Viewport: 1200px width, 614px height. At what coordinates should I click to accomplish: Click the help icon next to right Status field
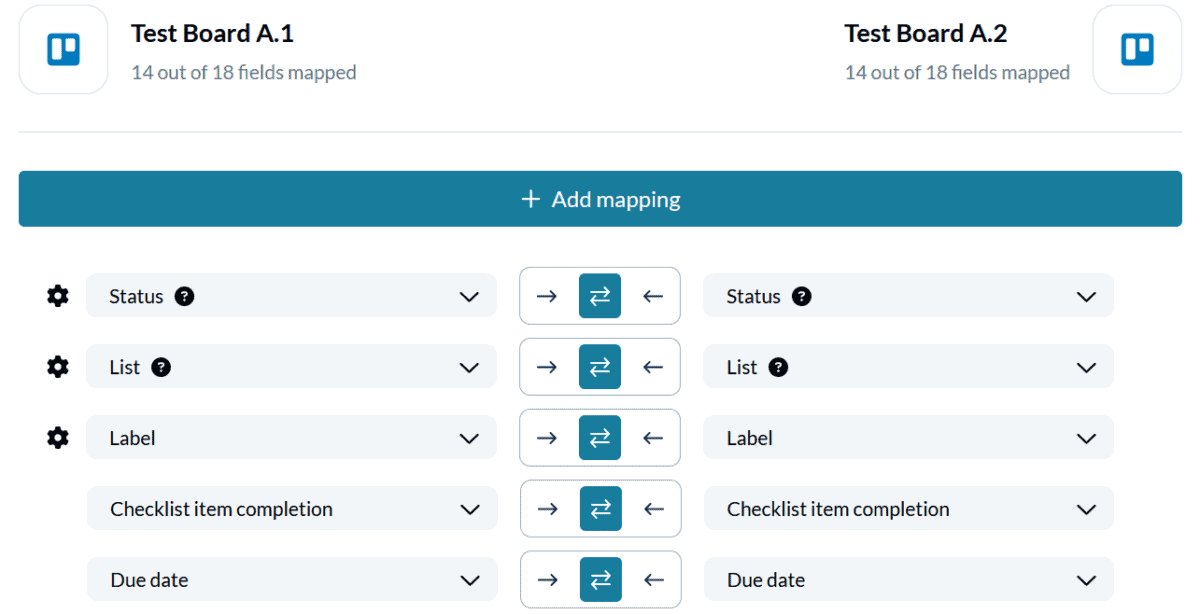click(x=801, y=296)
